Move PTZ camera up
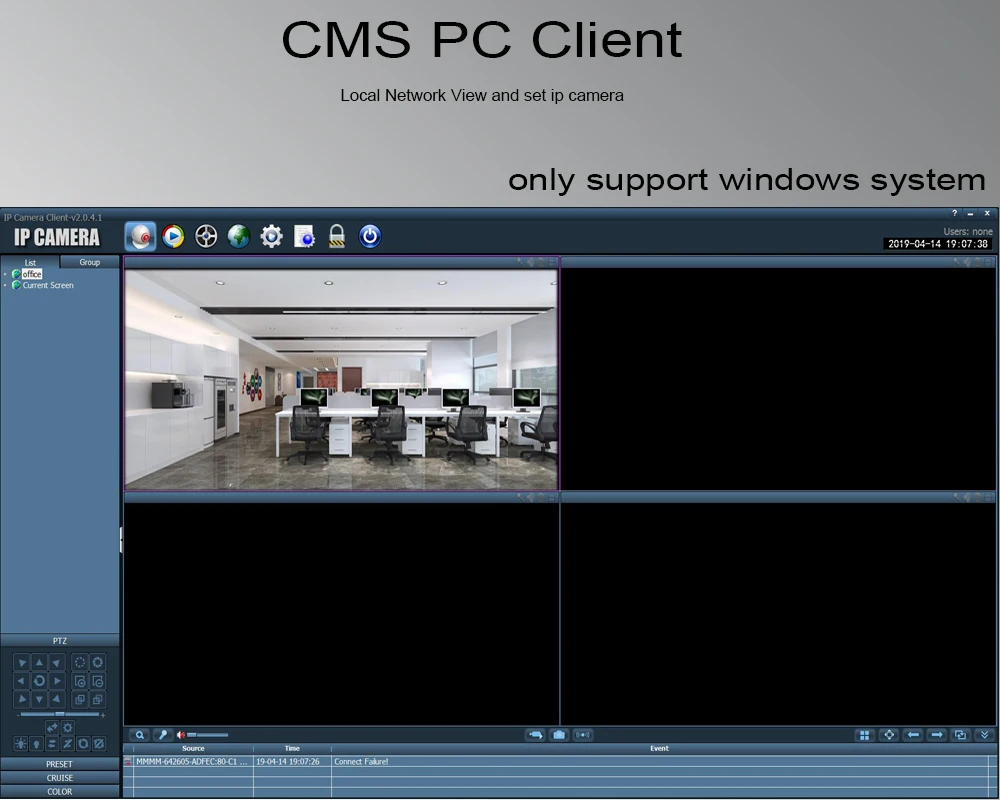This screenshot has width=1000, height=800. click(39, 663)
